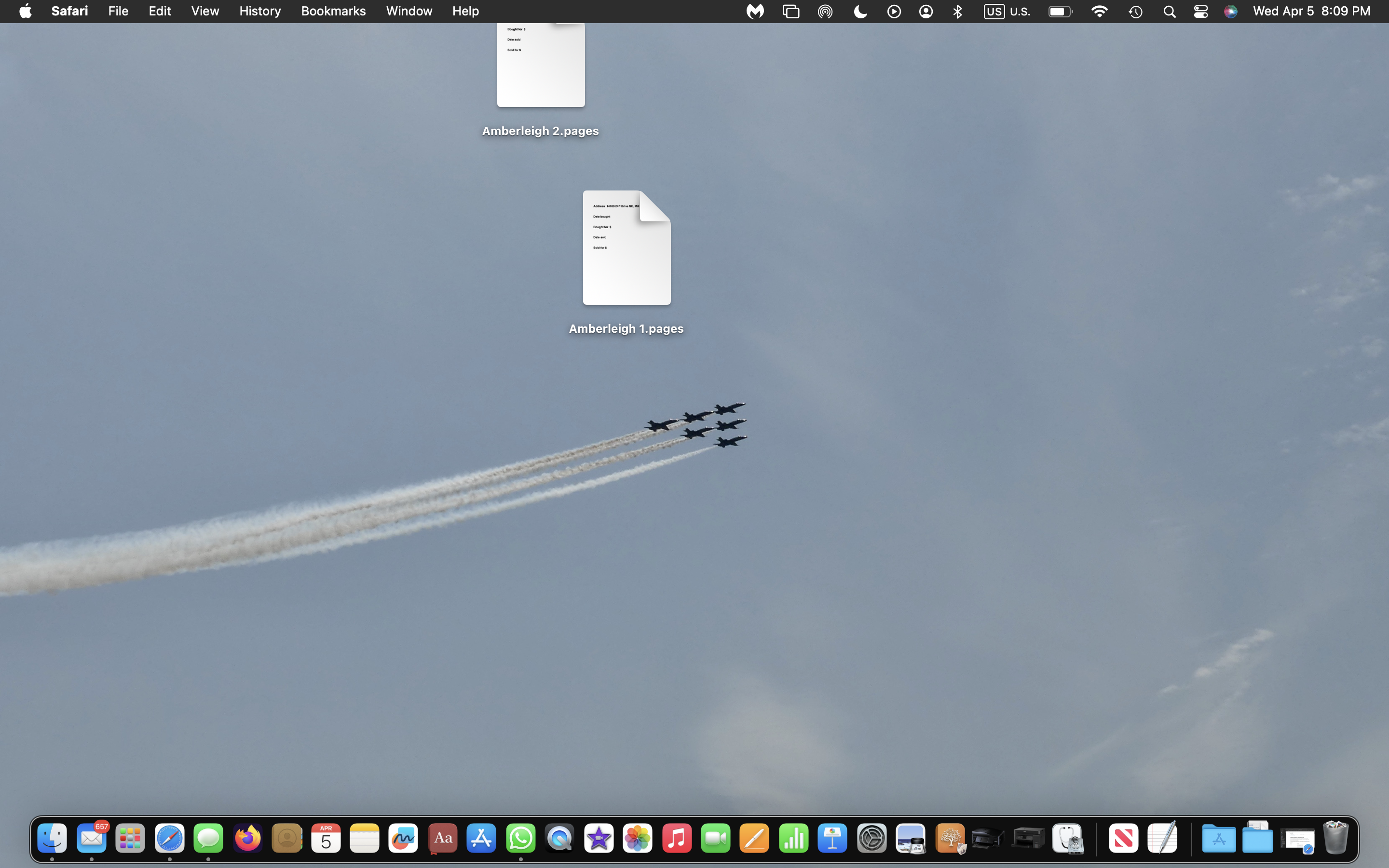Select the Amberleigh 1.pages file
Screen dimensions: 1389x868
pos(626,248)
